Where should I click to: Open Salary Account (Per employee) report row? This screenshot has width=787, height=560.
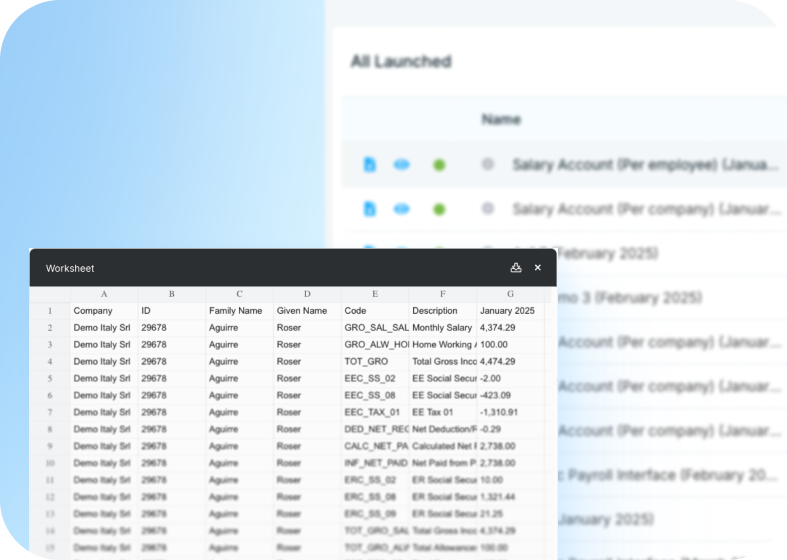(x=564, y=165)
